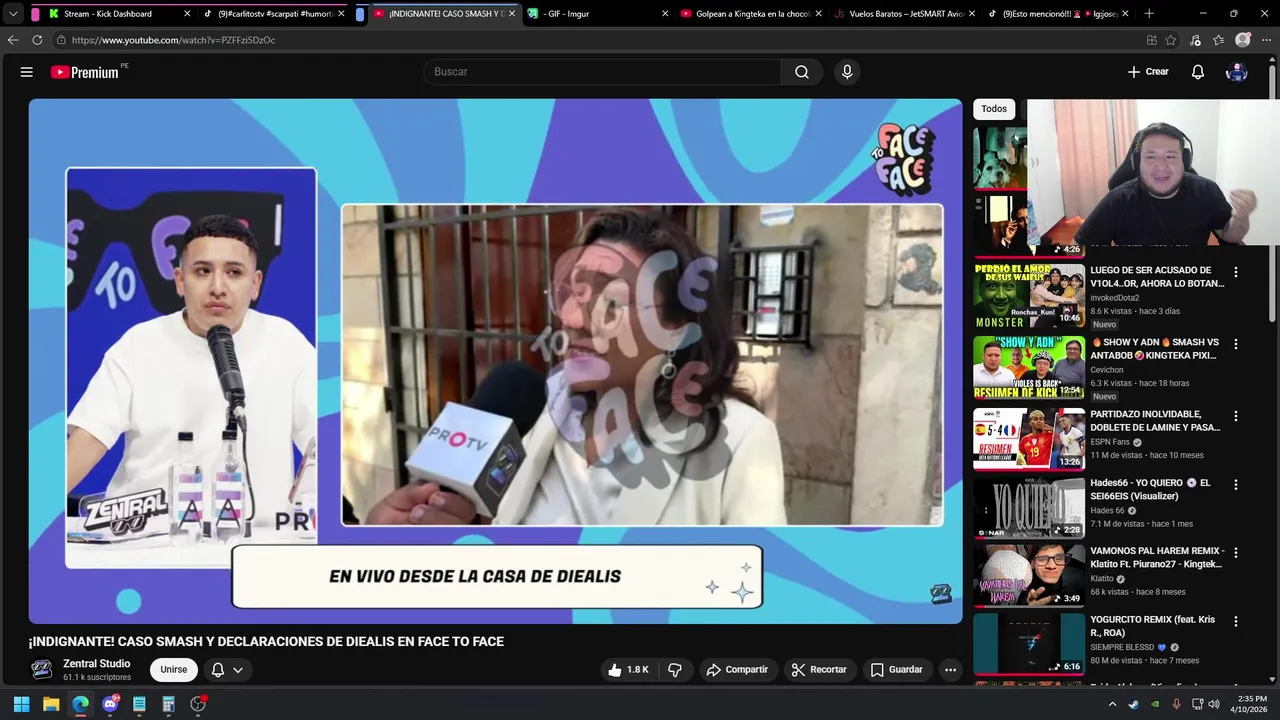
Task: Open YOGURCITO REMIX video title
Action: click(1153, 626)
